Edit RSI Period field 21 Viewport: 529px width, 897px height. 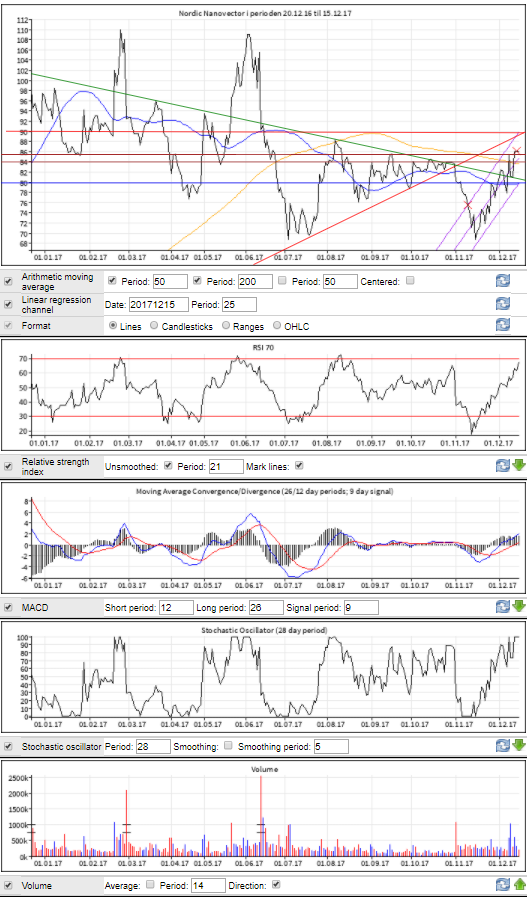point(226,466)
